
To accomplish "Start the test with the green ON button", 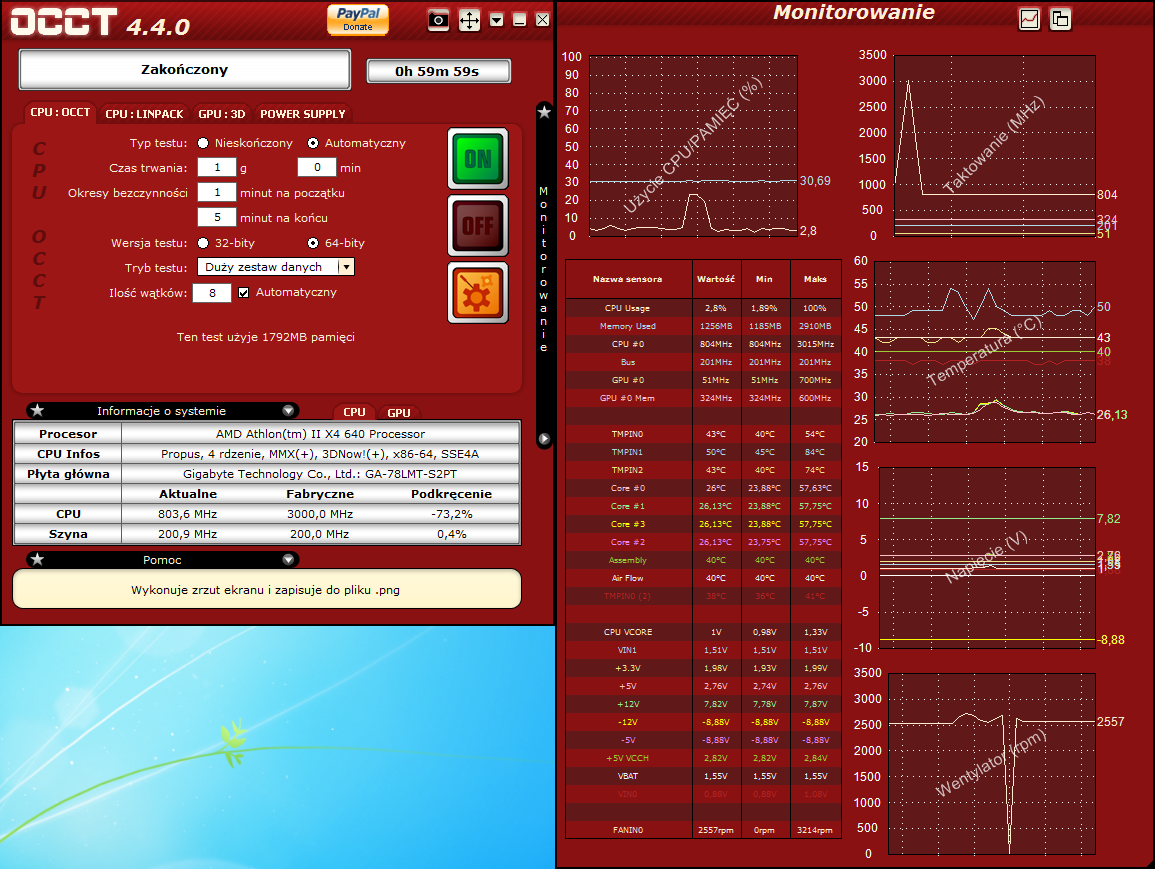I will click(x=478, y=158).
